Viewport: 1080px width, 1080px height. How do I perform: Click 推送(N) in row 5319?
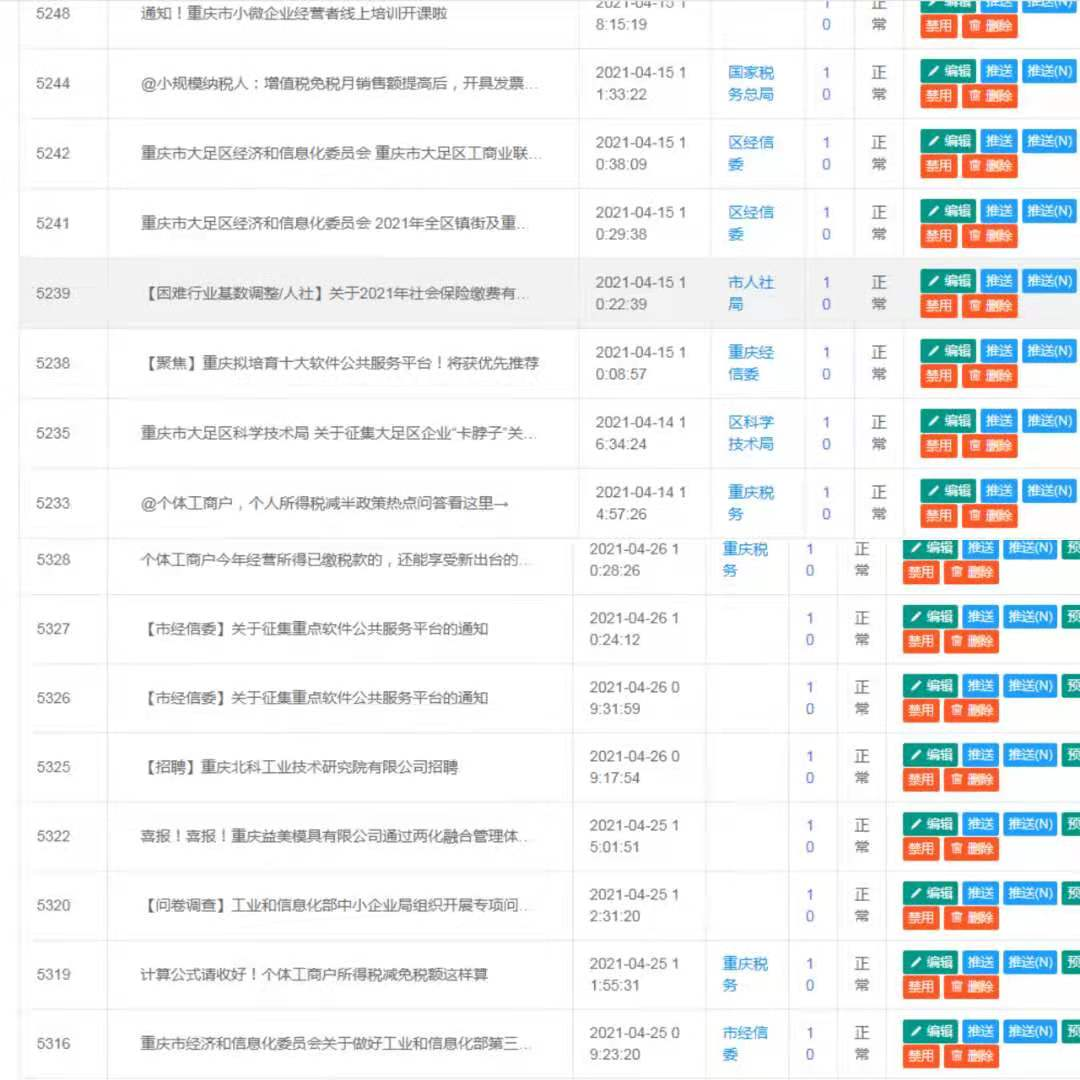1030,962
